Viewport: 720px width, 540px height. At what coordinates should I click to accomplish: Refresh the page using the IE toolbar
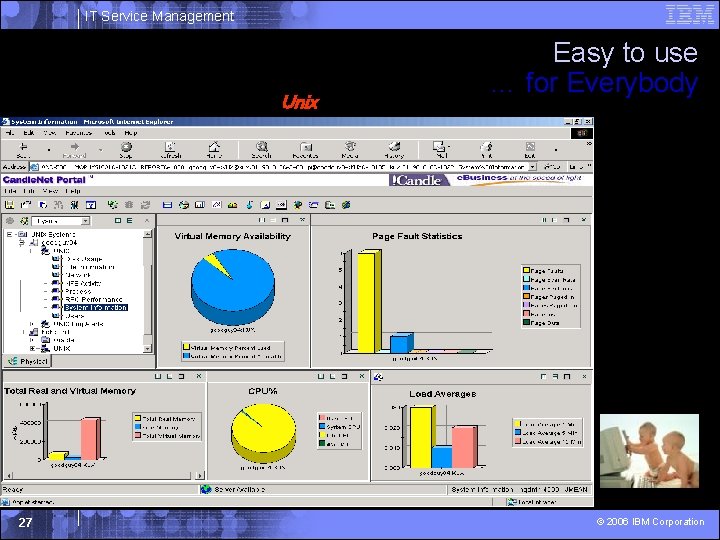pyautogui.click(x=170, y=149)
